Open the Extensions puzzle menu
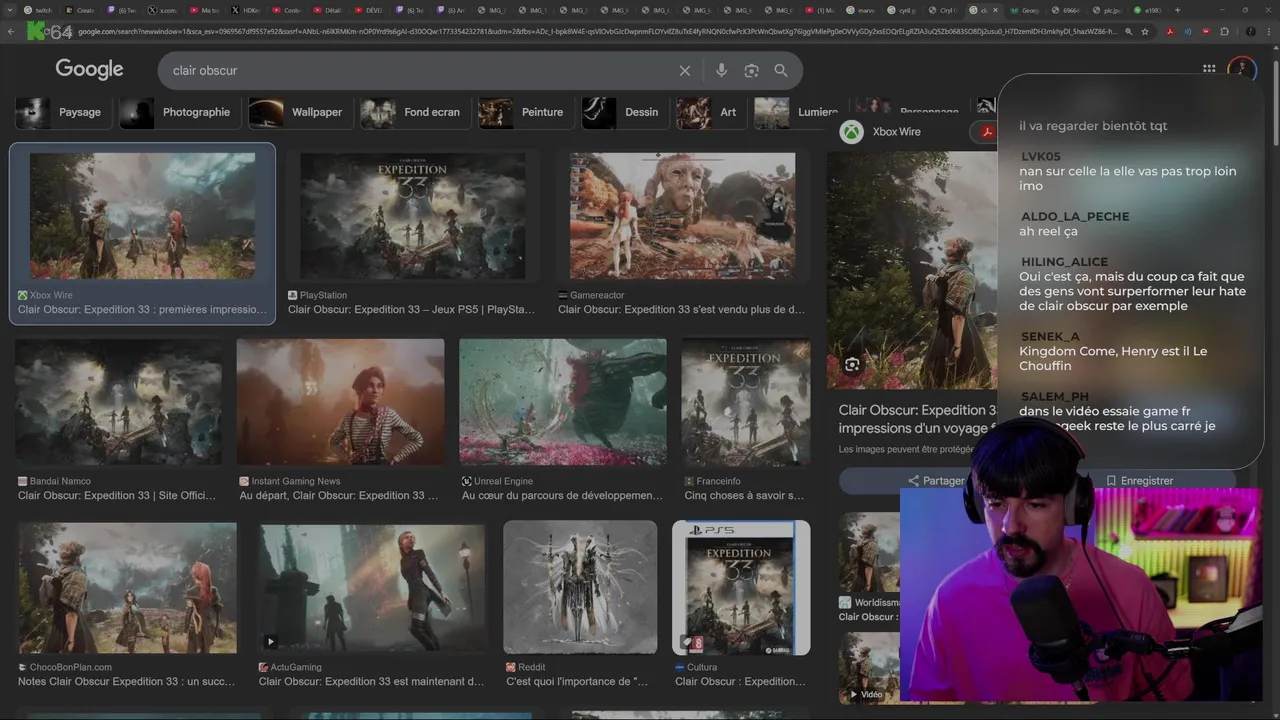The width and height of the screenshot is (1280, 720). (1224, 32)
